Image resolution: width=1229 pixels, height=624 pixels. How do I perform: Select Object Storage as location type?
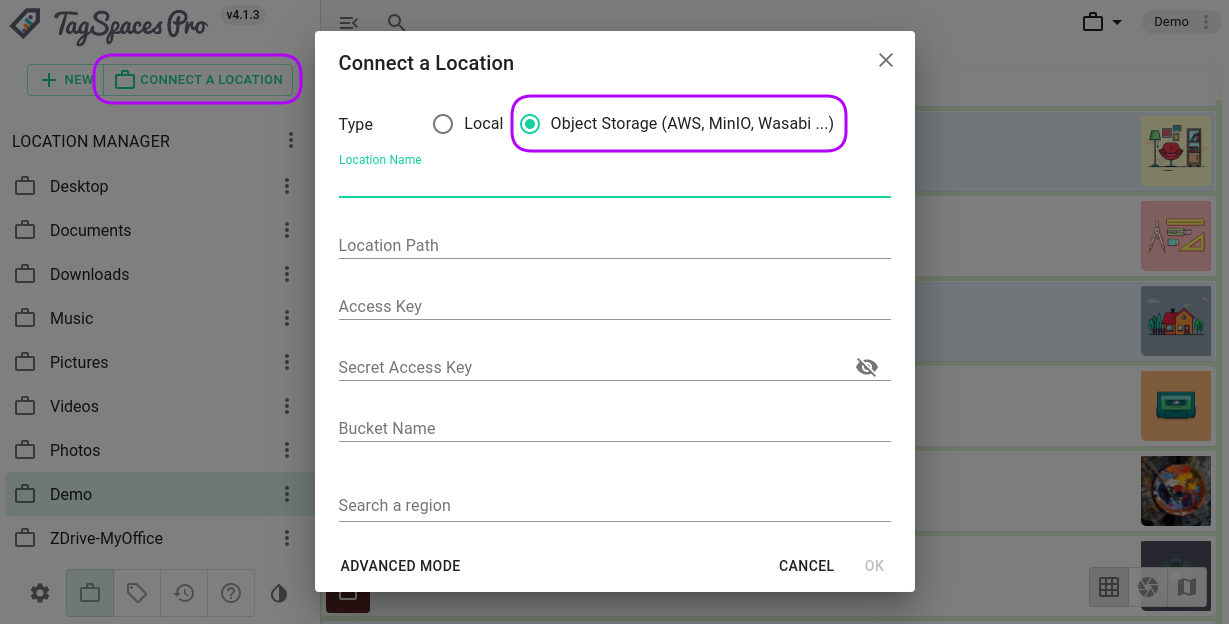[x=530, y=124]
